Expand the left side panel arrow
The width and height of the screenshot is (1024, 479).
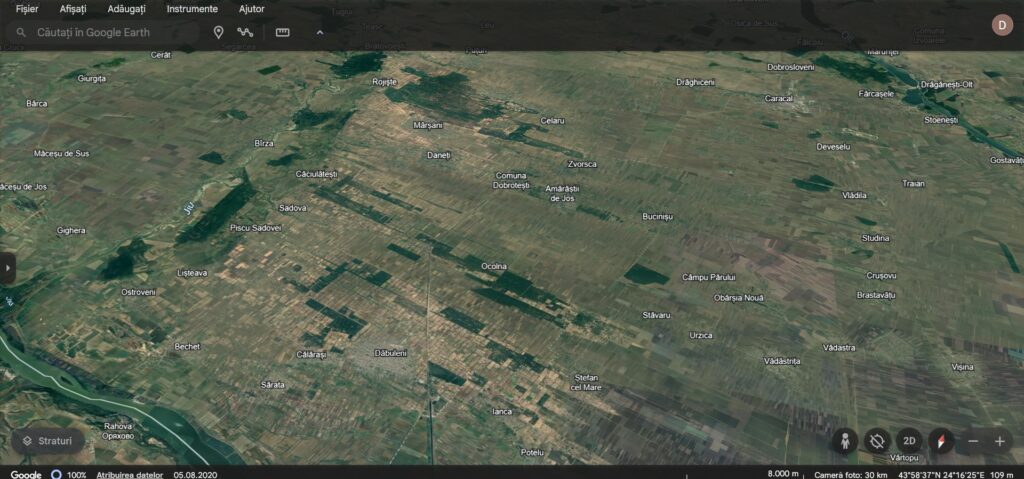click(7, 267)
